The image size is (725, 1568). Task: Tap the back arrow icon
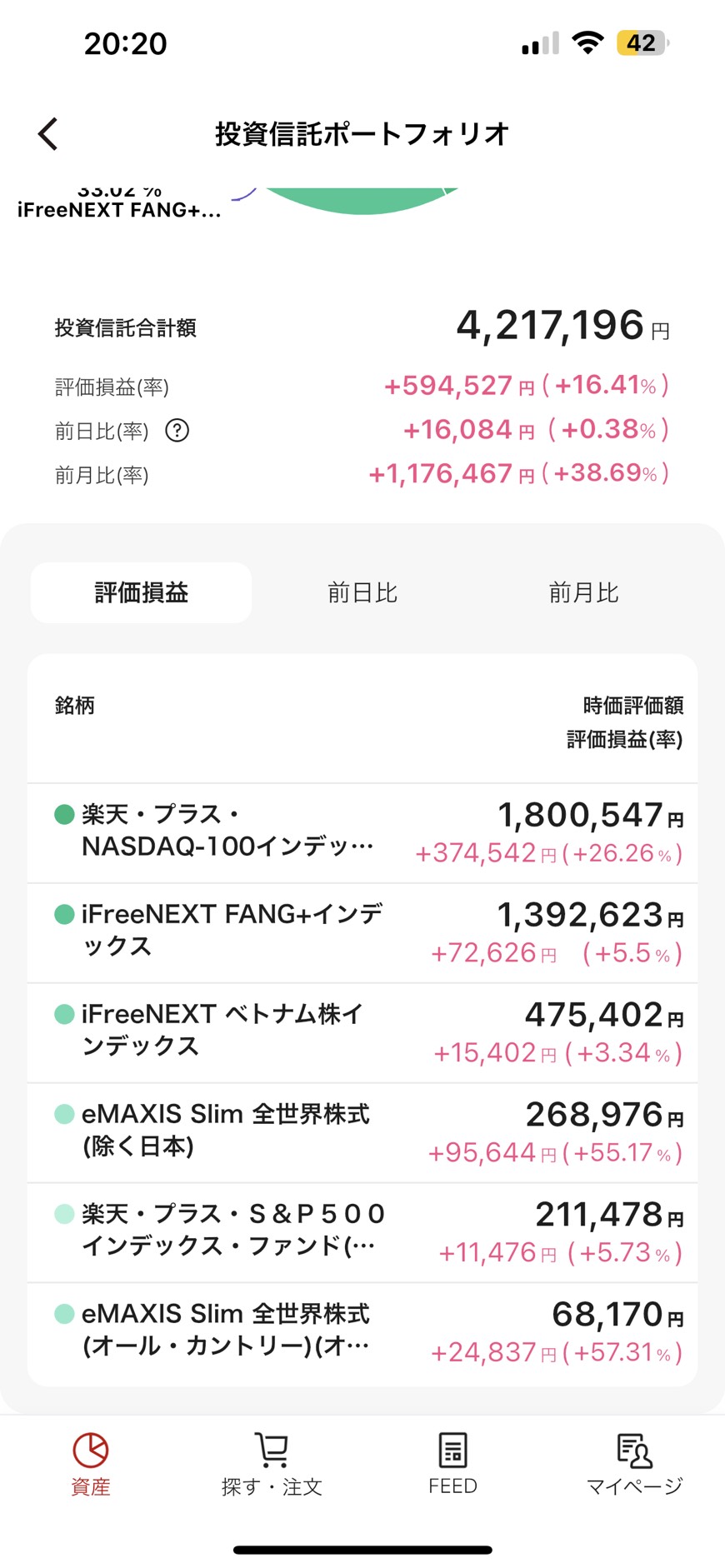pyautogui.click(x=48, y=133)
